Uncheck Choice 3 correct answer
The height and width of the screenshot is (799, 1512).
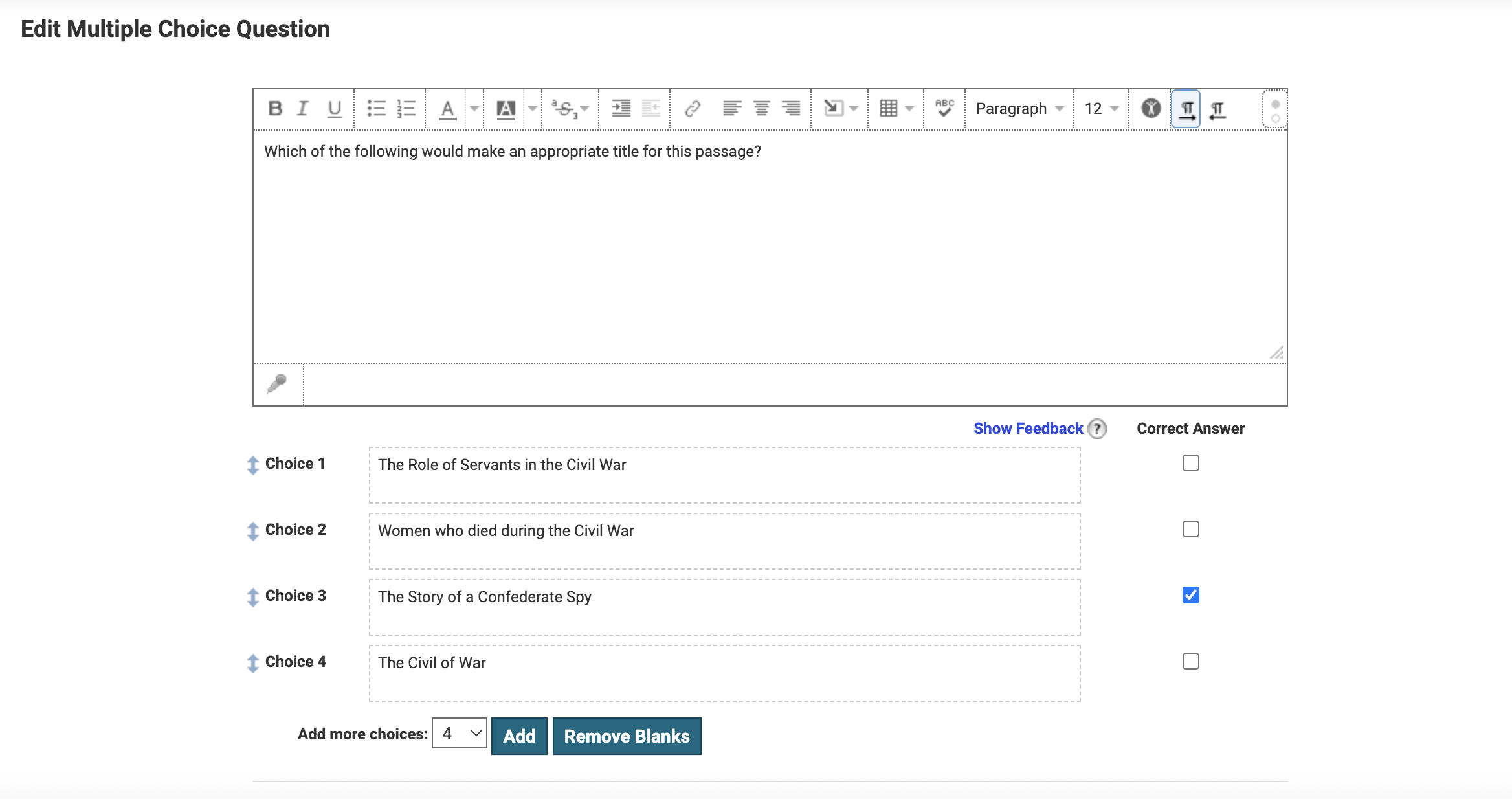click(x=1191, y=595)
